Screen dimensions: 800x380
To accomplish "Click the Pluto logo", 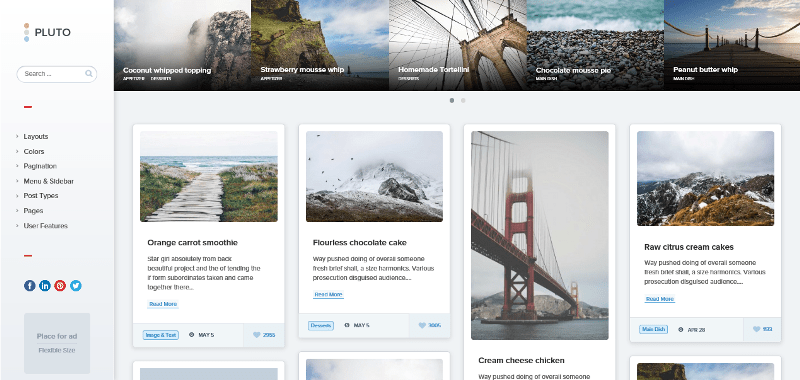I will [x=47, y=32].
